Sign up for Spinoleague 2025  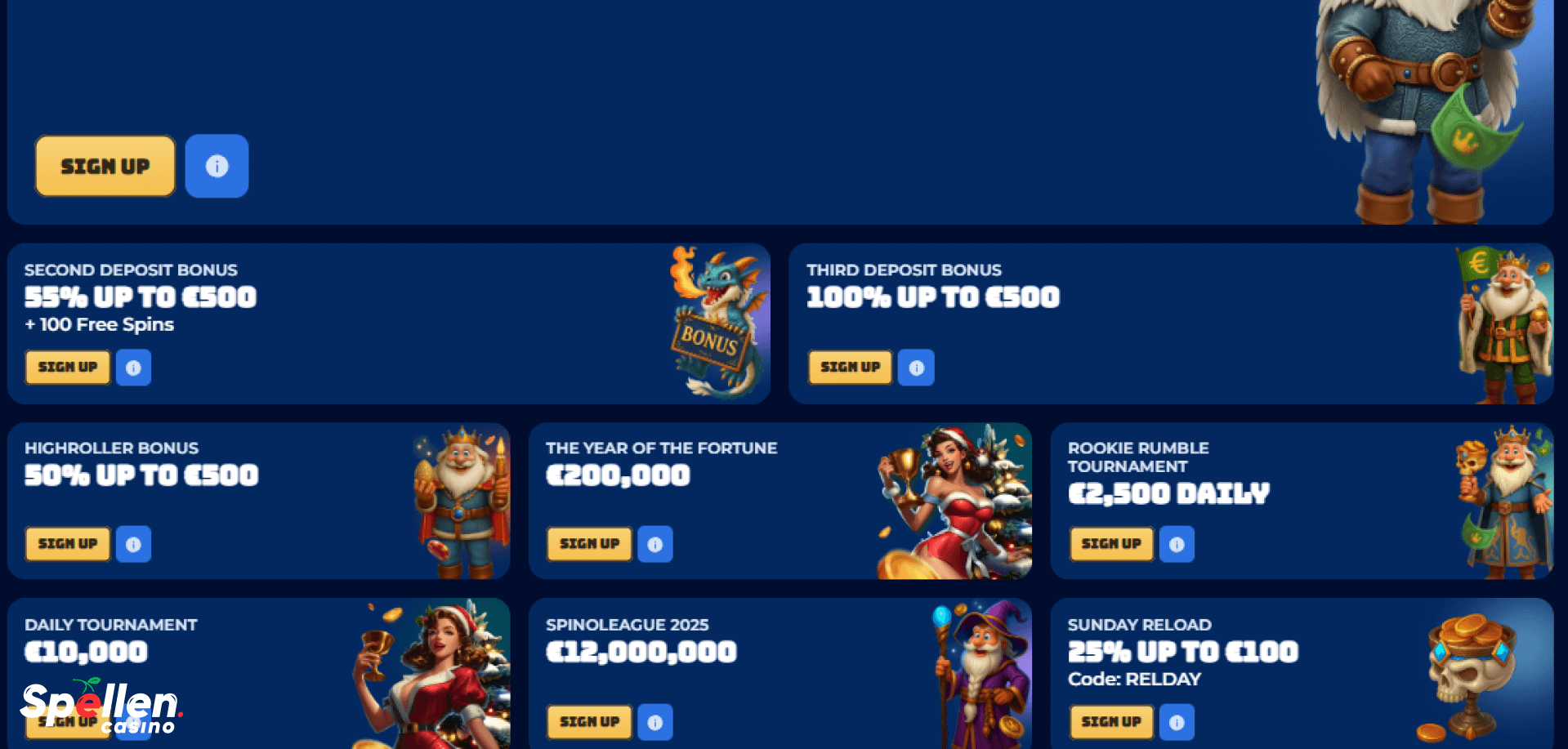[x=589, y=722]
